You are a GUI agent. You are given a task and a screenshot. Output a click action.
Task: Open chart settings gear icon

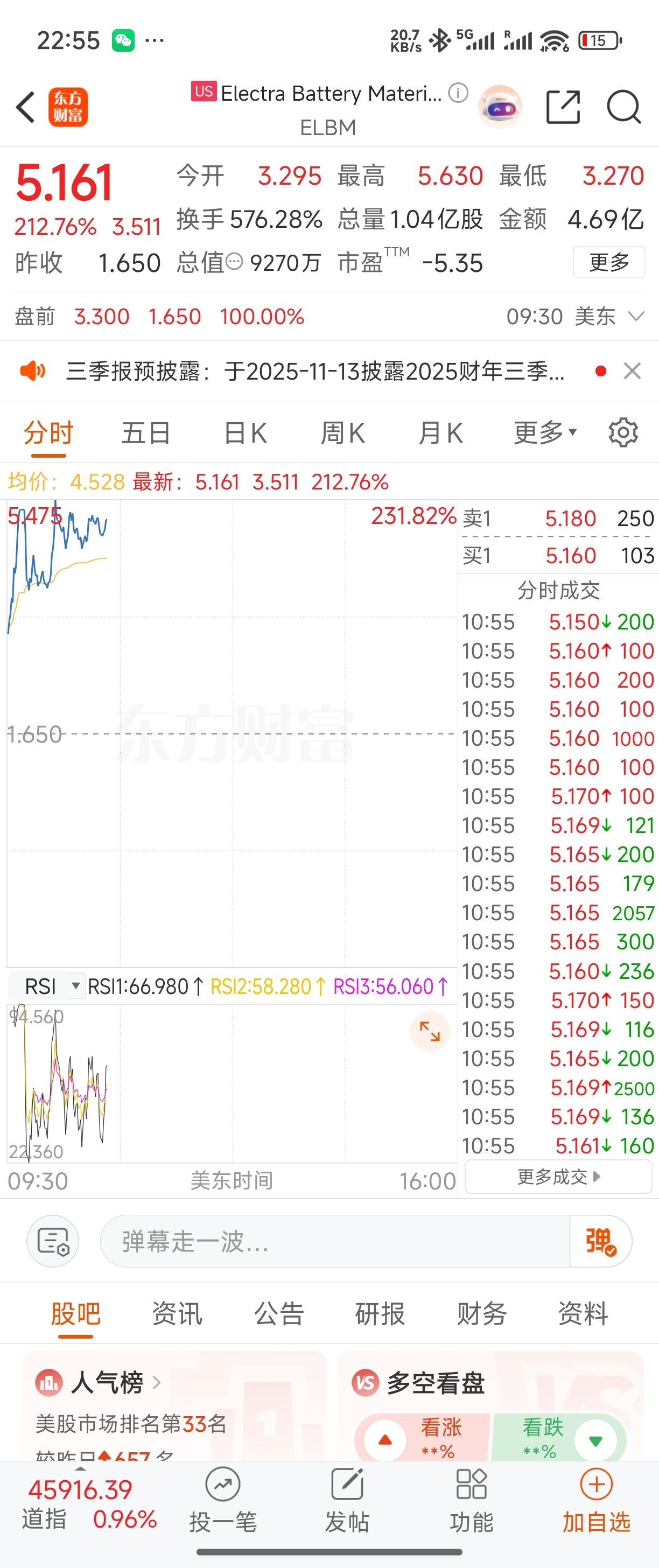click(x=623, y=433)
